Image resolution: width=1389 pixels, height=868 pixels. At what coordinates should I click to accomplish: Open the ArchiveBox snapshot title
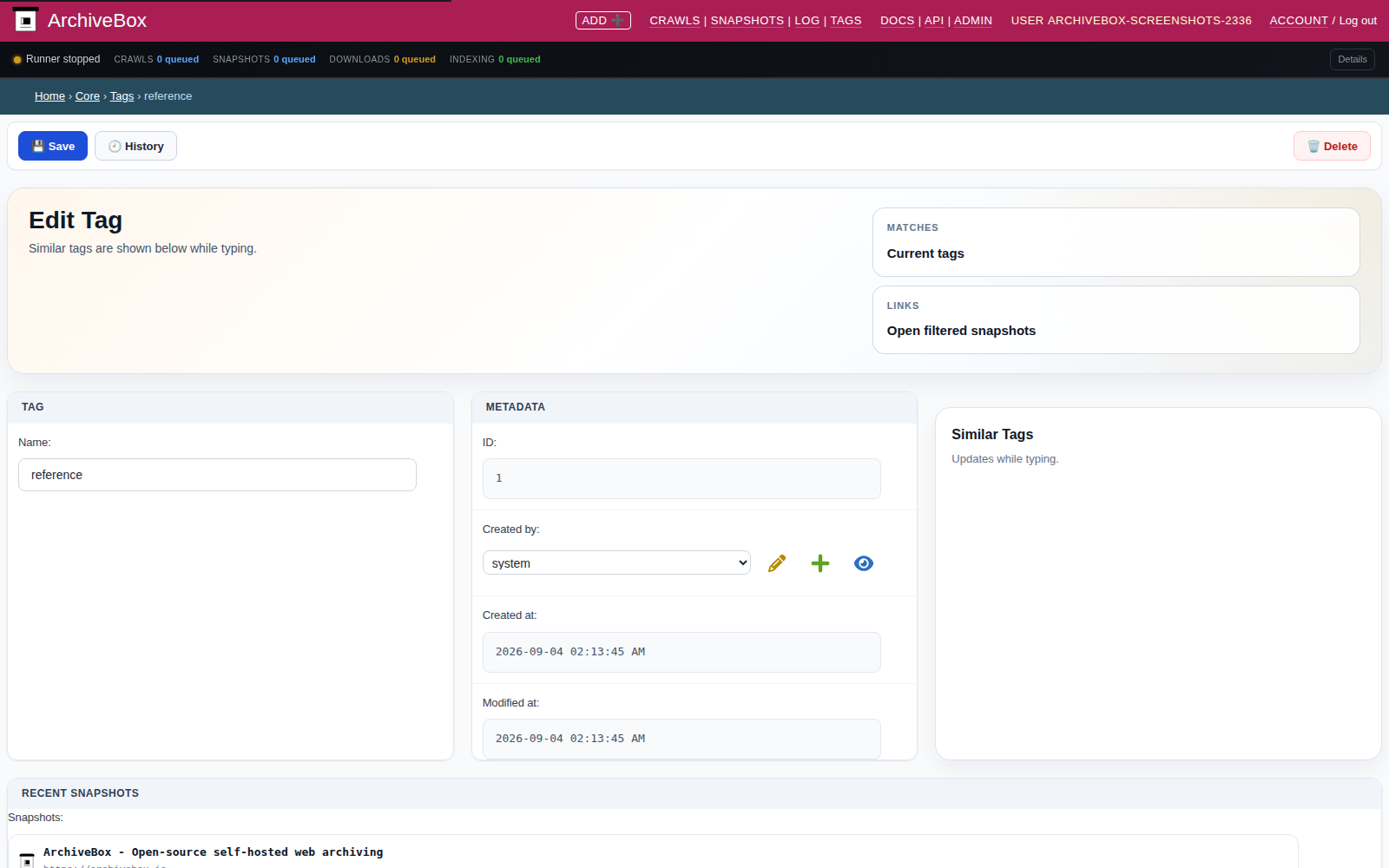[213, 852]
